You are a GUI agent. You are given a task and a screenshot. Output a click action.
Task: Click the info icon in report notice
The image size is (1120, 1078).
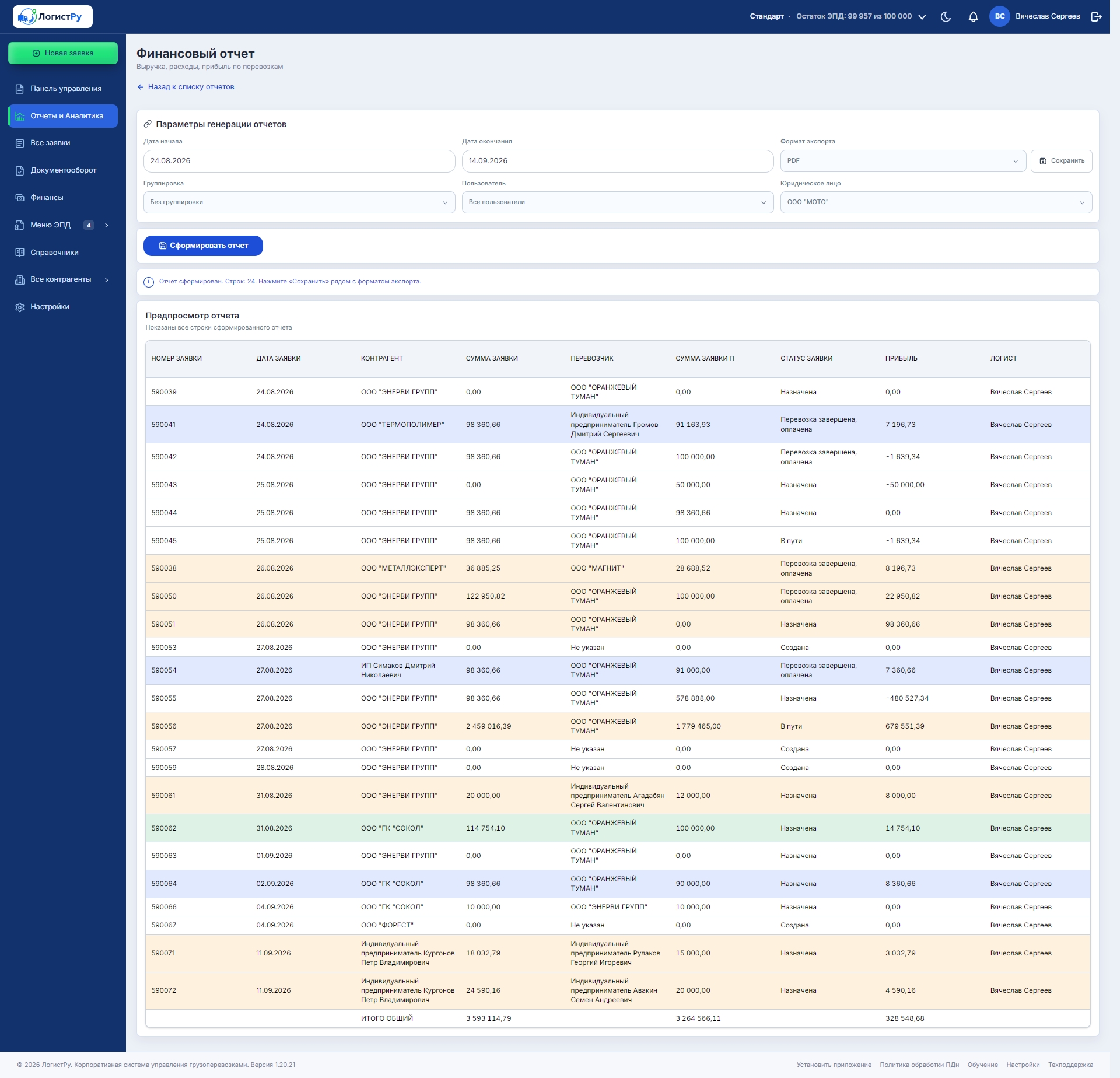pos(149,282)
